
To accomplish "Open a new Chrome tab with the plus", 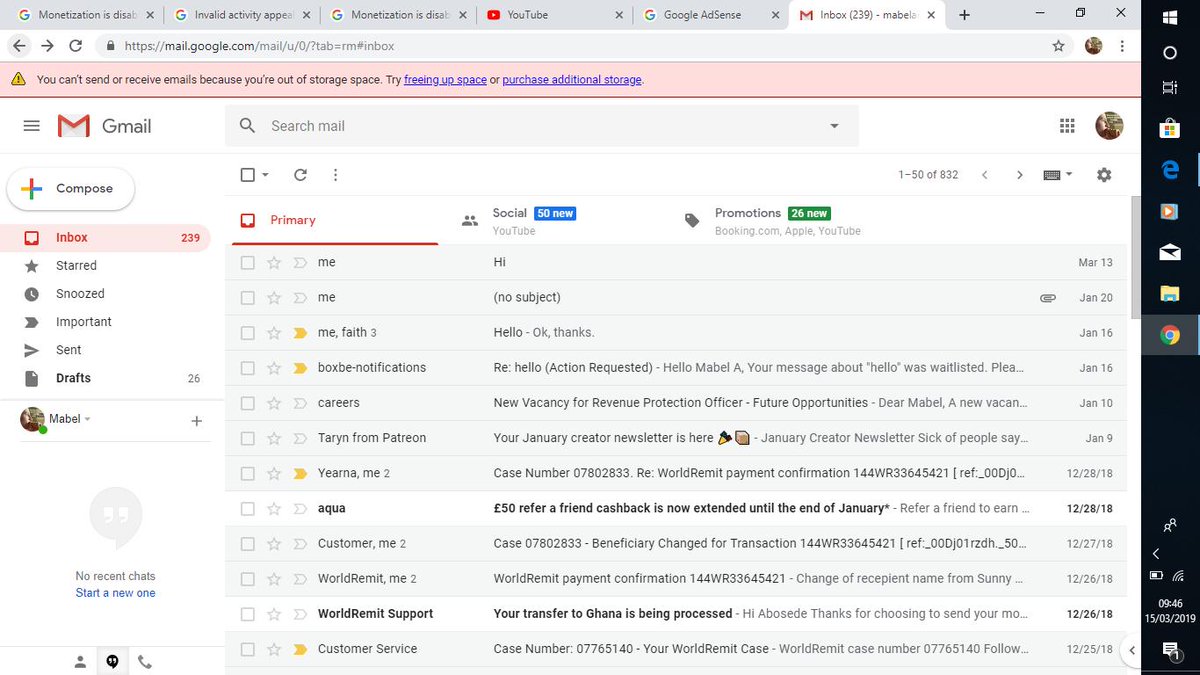I will coord(964,15).
